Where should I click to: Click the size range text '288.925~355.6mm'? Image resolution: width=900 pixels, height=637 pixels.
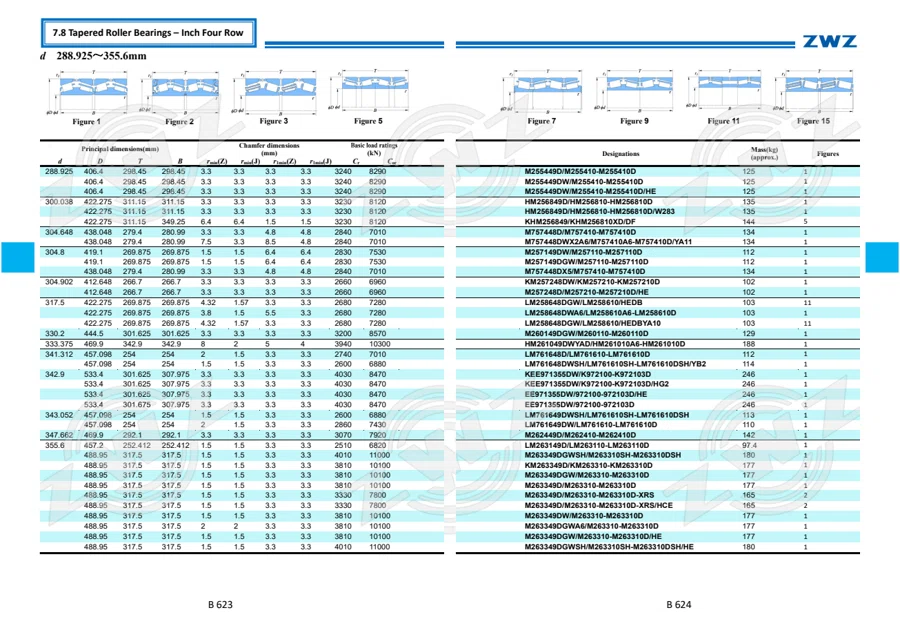pyautogui.click(x=101, y=56)
